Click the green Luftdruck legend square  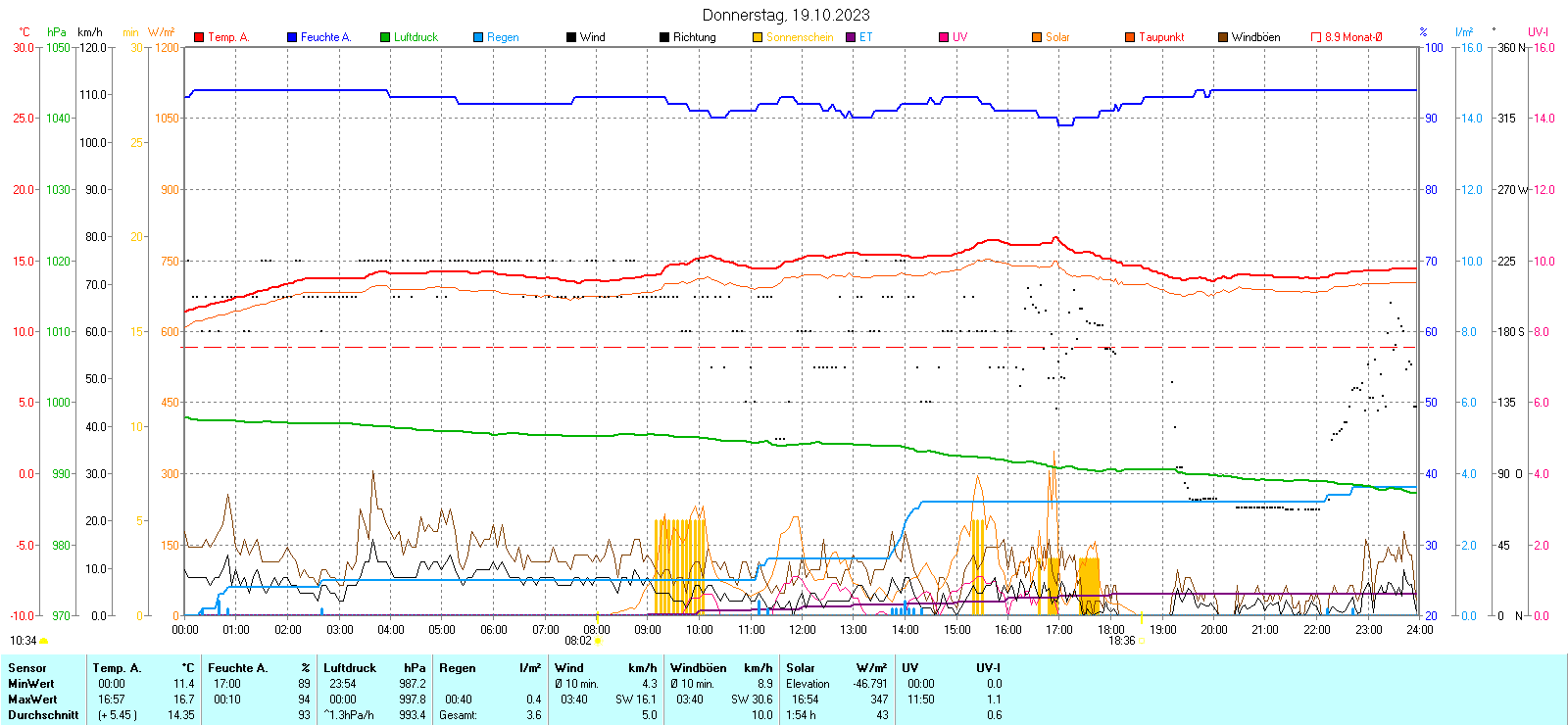click(385, 37)
